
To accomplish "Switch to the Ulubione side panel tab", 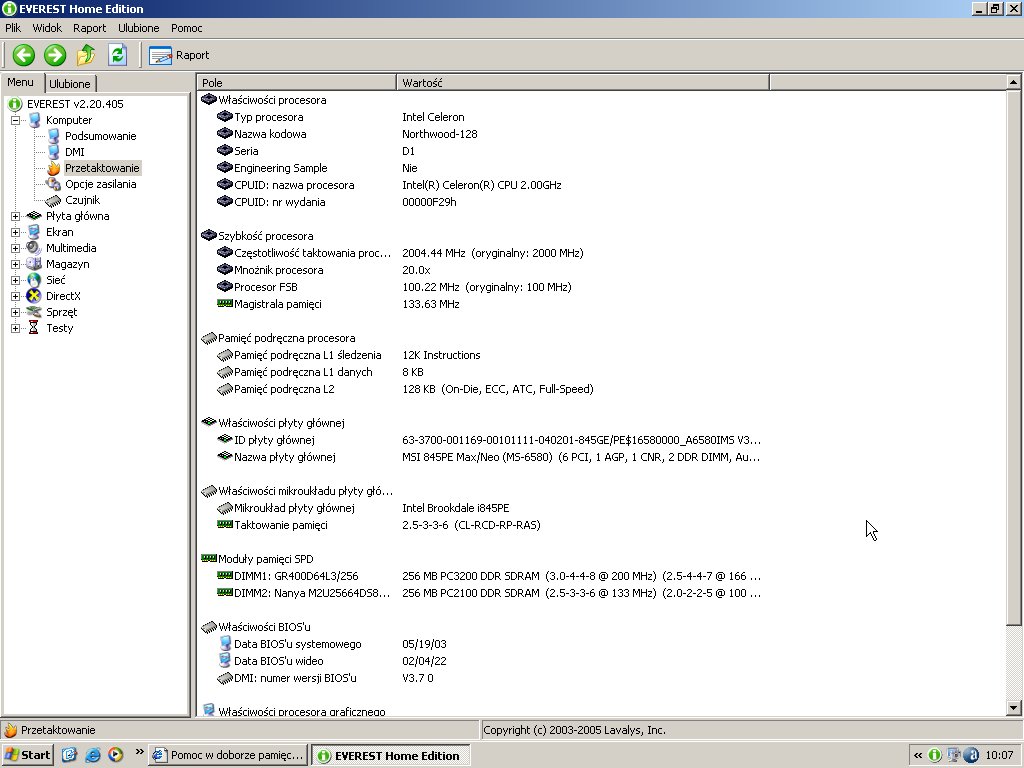I will point(70,84).
